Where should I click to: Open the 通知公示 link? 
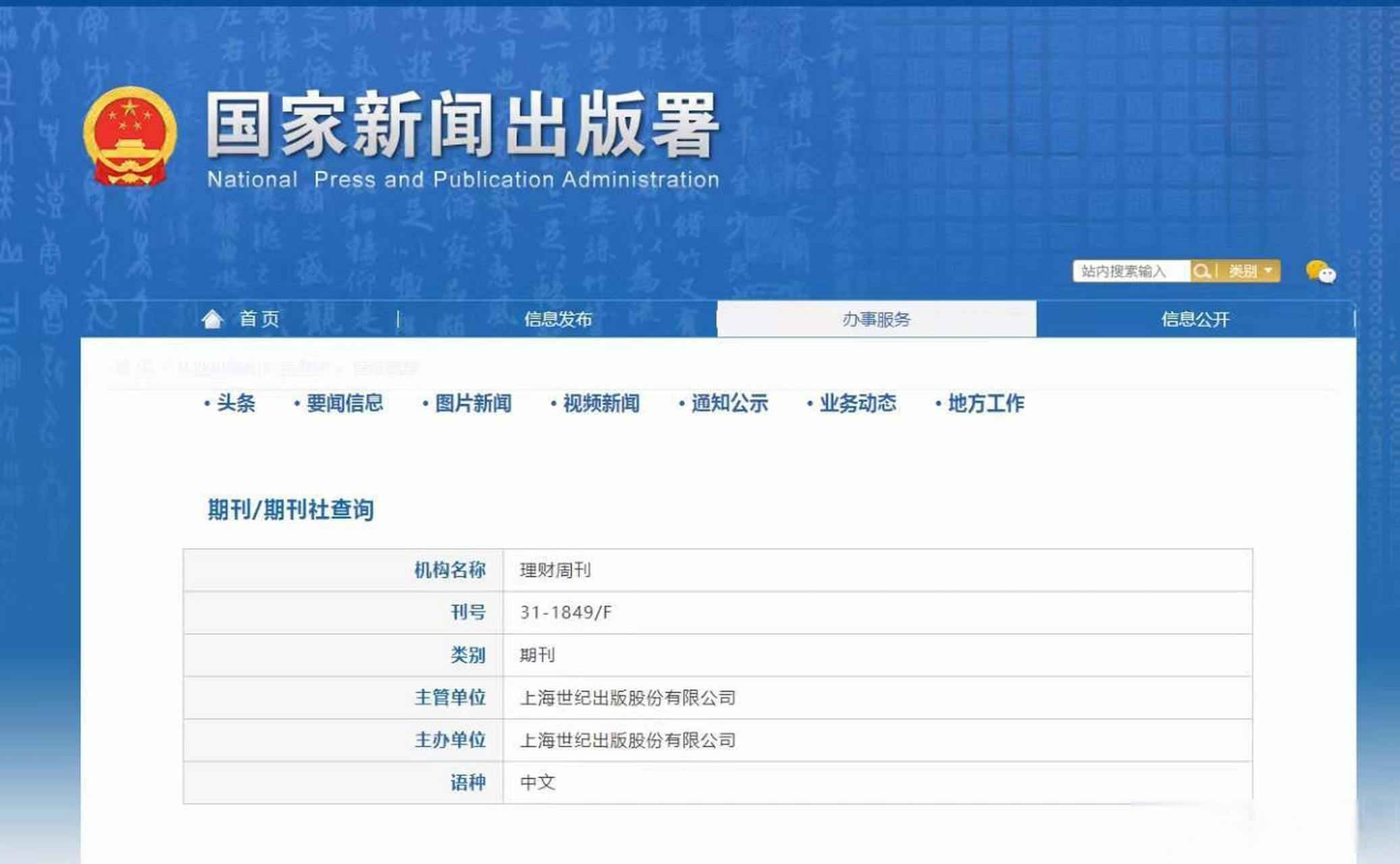tap(729, 404)
